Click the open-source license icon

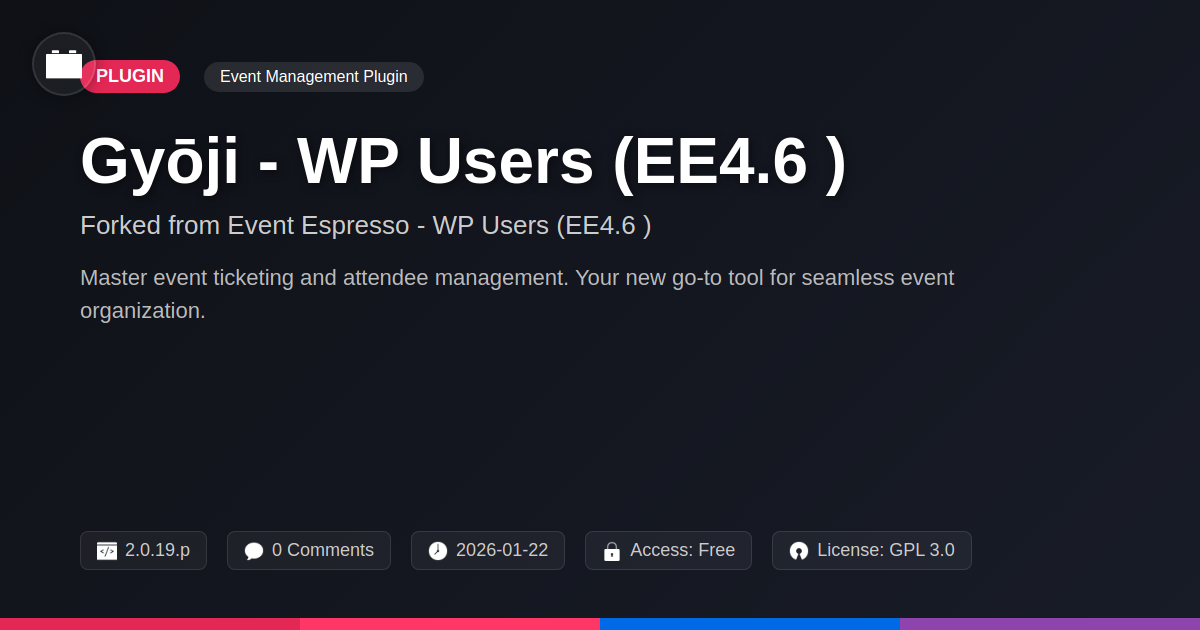pyautogui.click(x=799, y=551)
